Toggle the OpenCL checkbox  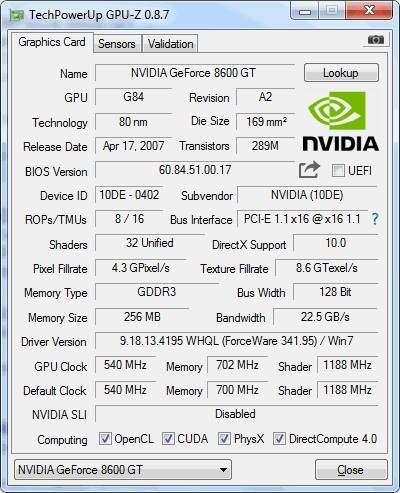105,438
